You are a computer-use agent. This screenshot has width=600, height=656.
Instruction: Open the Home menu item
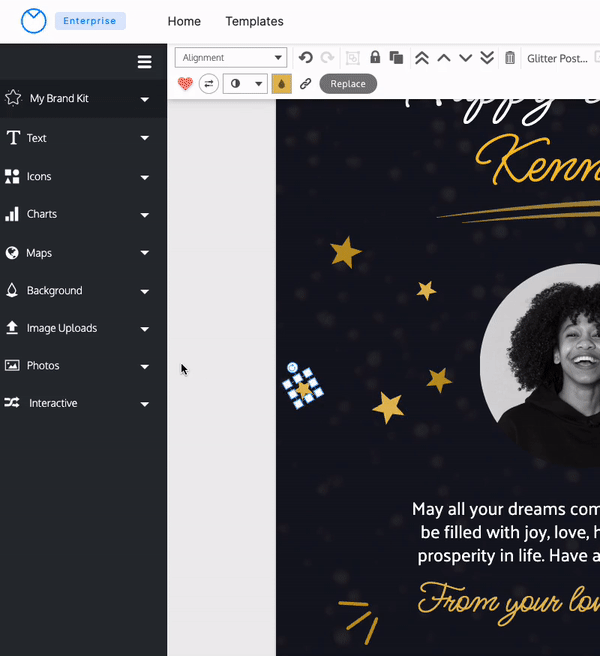point(184,21)
